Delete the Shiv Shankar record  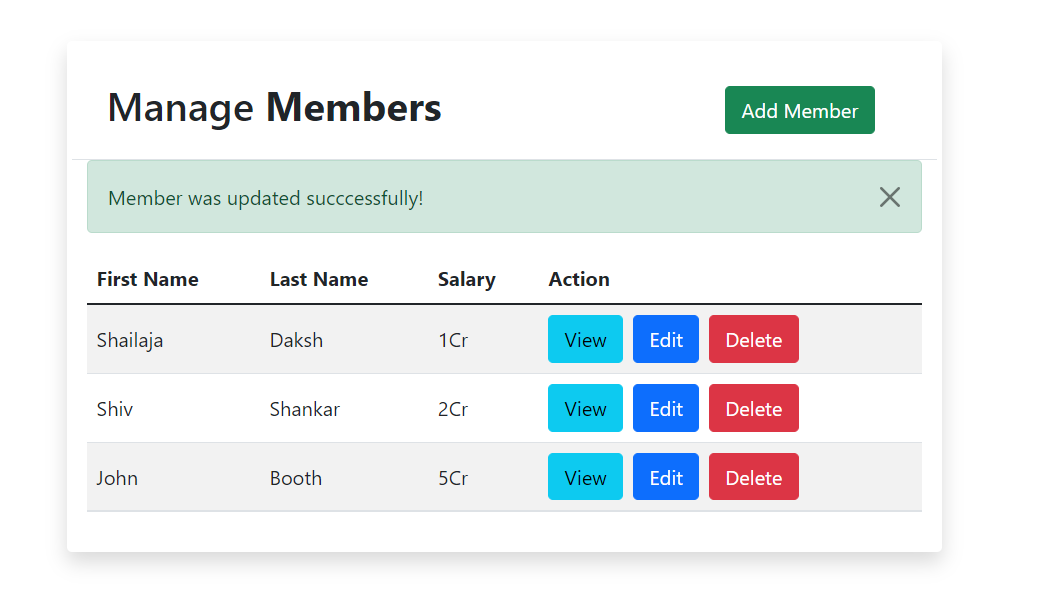[x=753, y=408]
